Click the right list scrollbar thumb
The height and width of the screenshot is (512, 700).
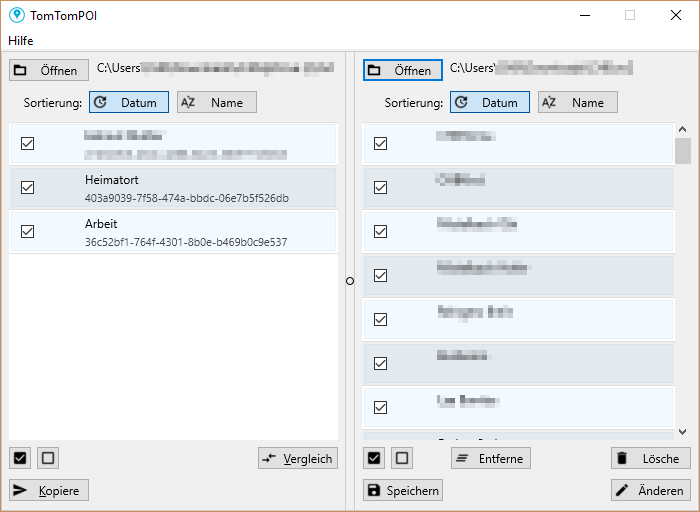tap(683, 151)
